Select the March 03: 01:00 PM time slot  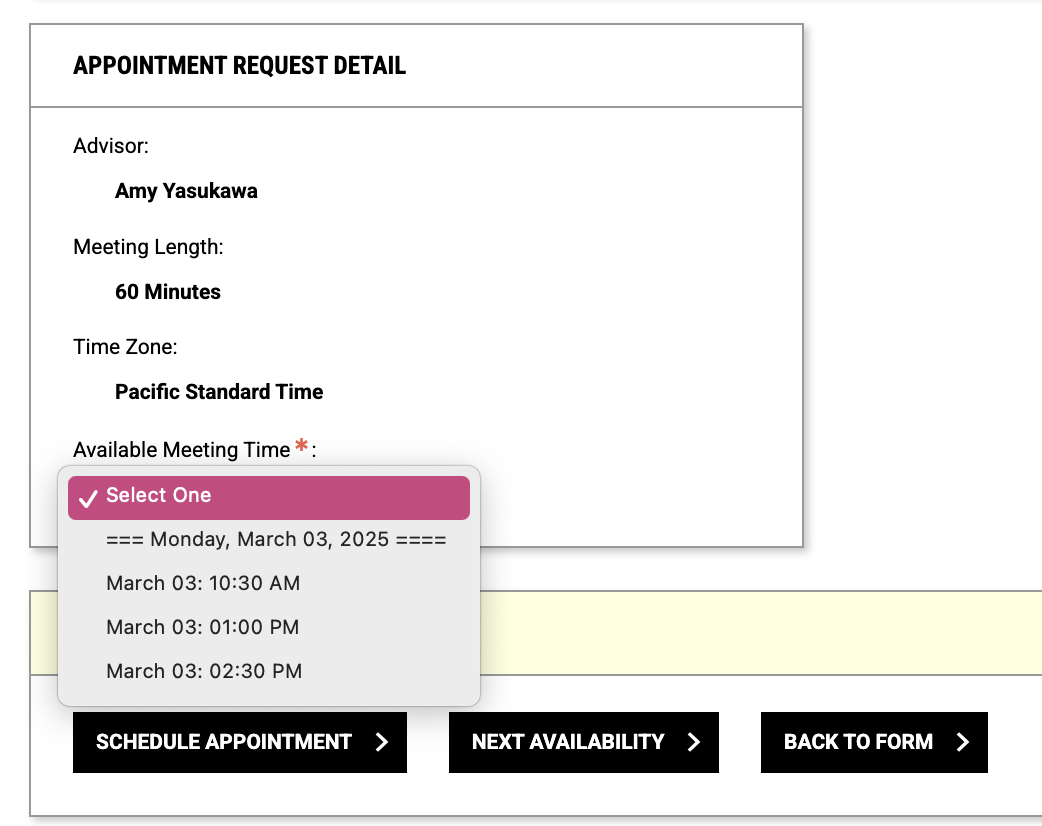click(x=203, y=627)
